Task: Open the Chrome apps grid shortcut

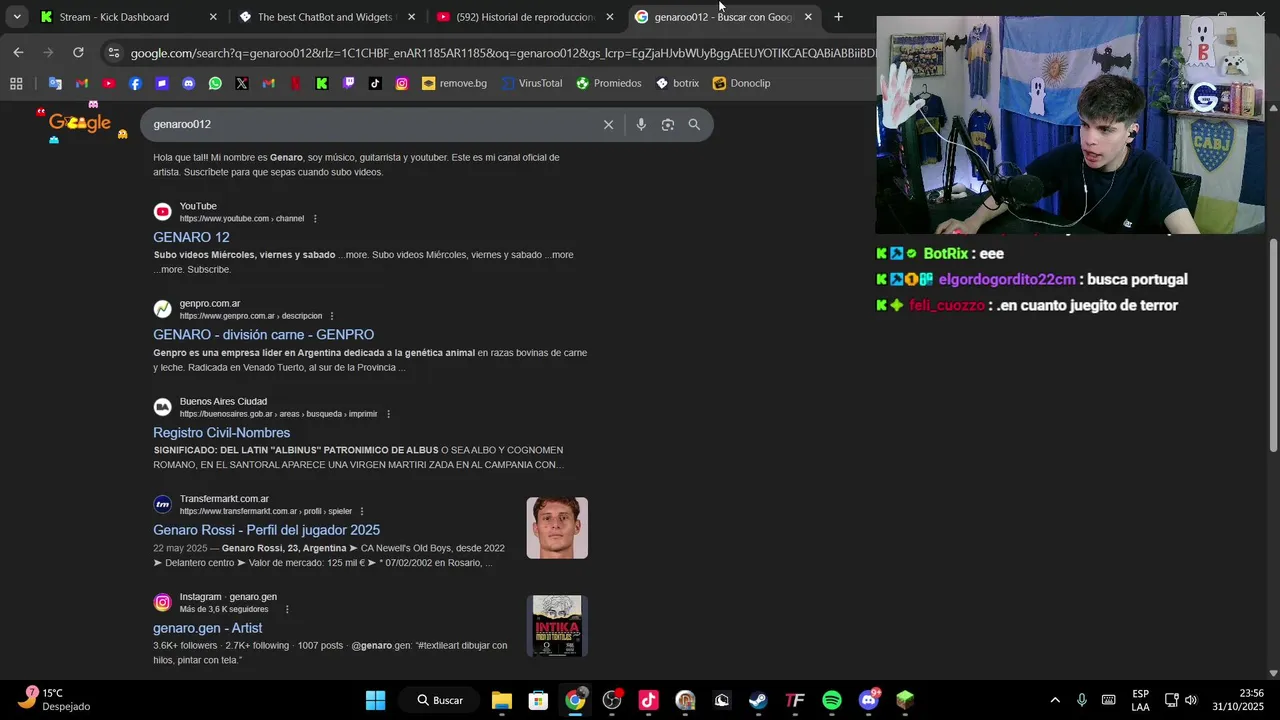Action: tap(16, 83)
